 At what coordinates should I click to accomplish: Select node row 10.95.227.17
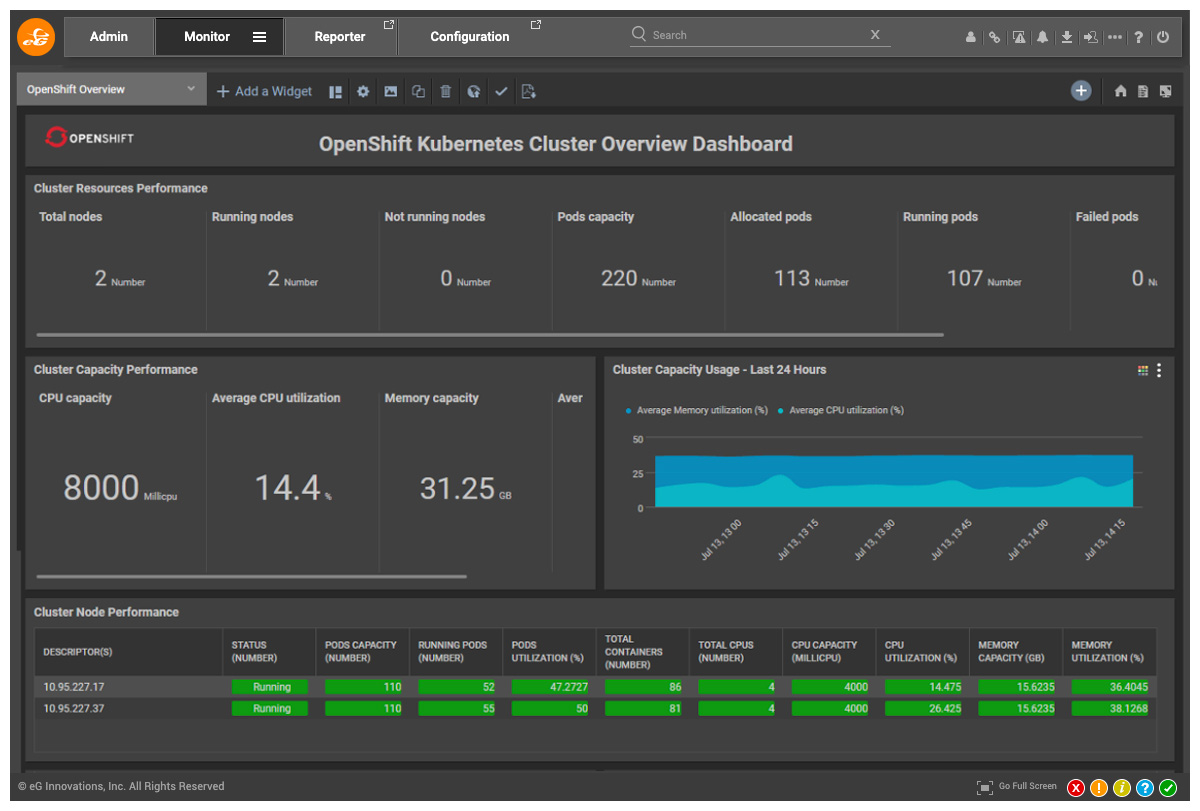click(595, 687)
